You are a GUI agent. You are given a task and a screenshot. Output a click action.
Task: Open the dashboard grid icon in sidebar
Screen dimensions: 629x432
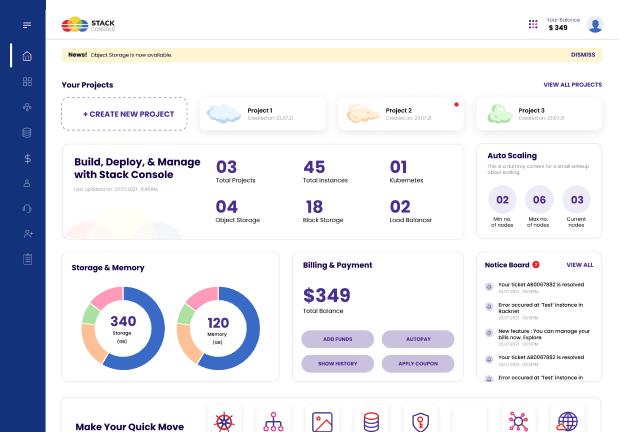click(27, 81)
